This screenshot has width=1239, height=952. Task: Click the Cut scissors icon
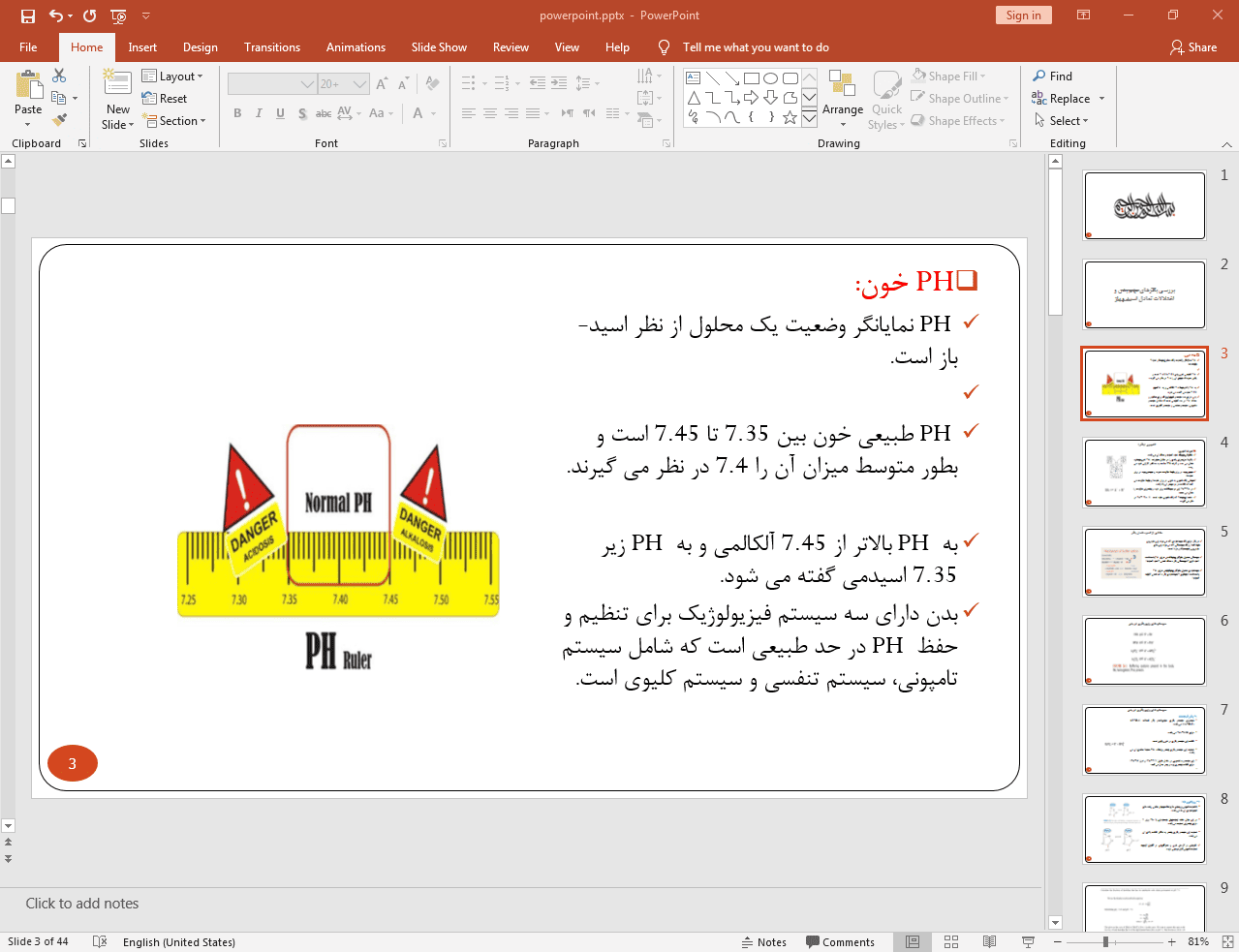tap(59, 76)
